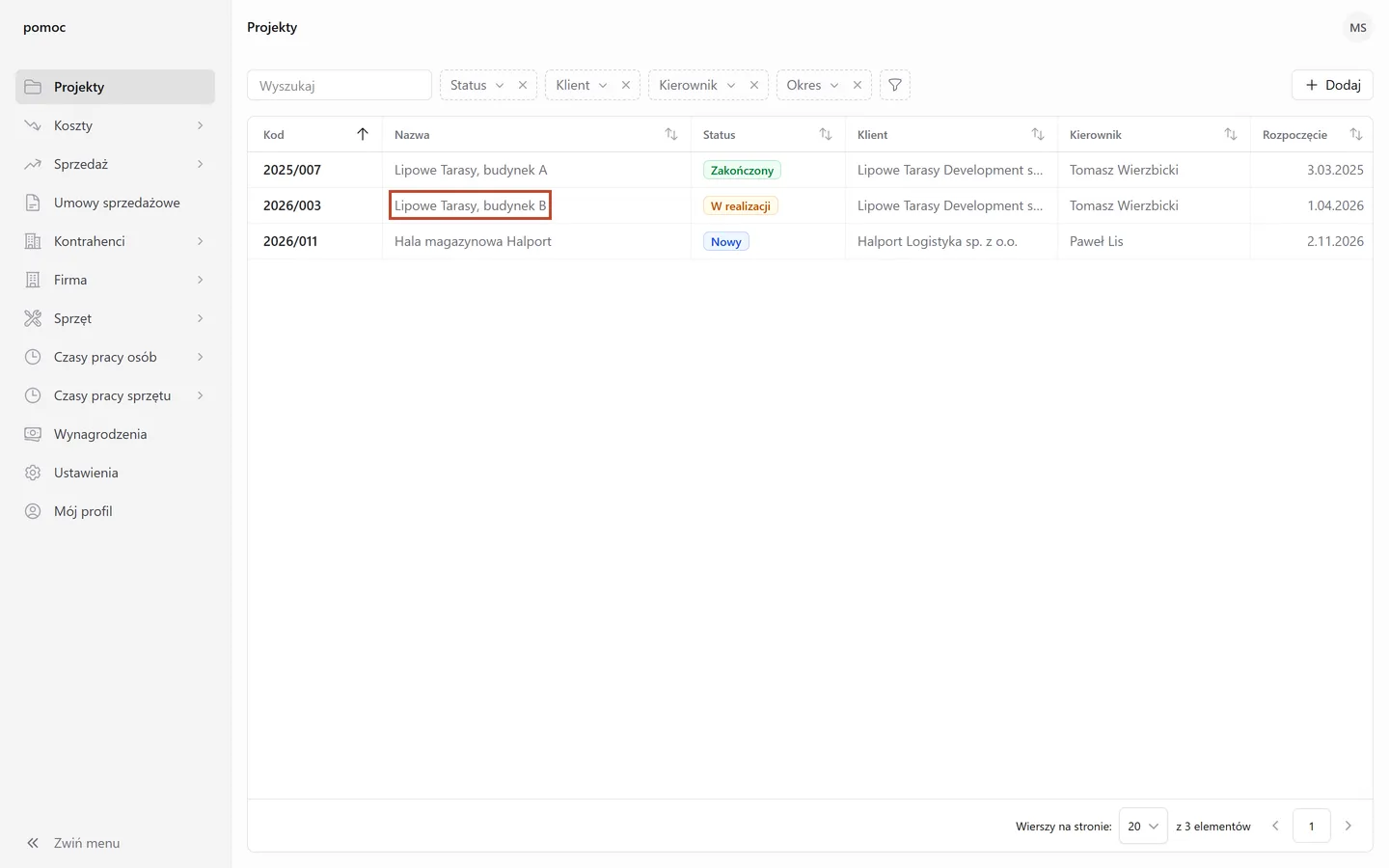Expand the Koszty submenu chevron
1389x868 pixels.
pyautogui.click(x=201, y=125)
